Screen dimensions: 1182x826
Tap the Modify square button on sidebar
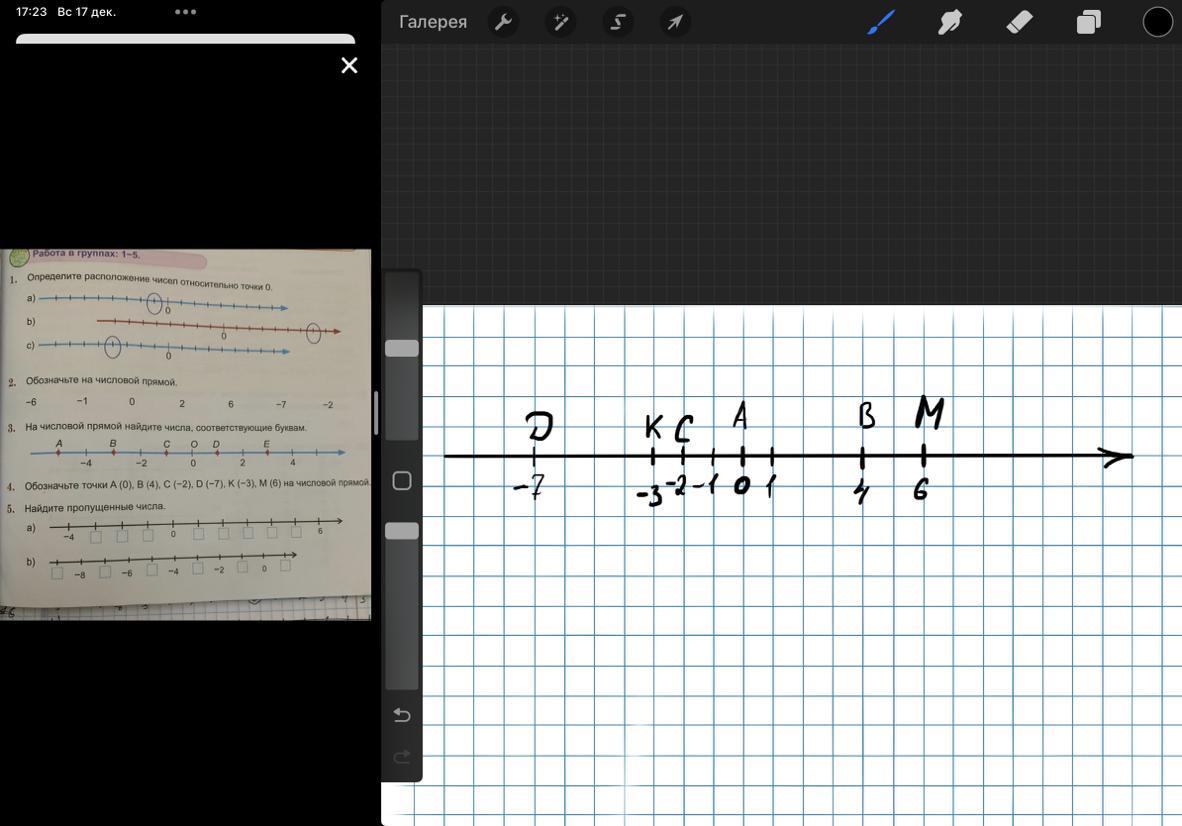[x=402, y=481]
